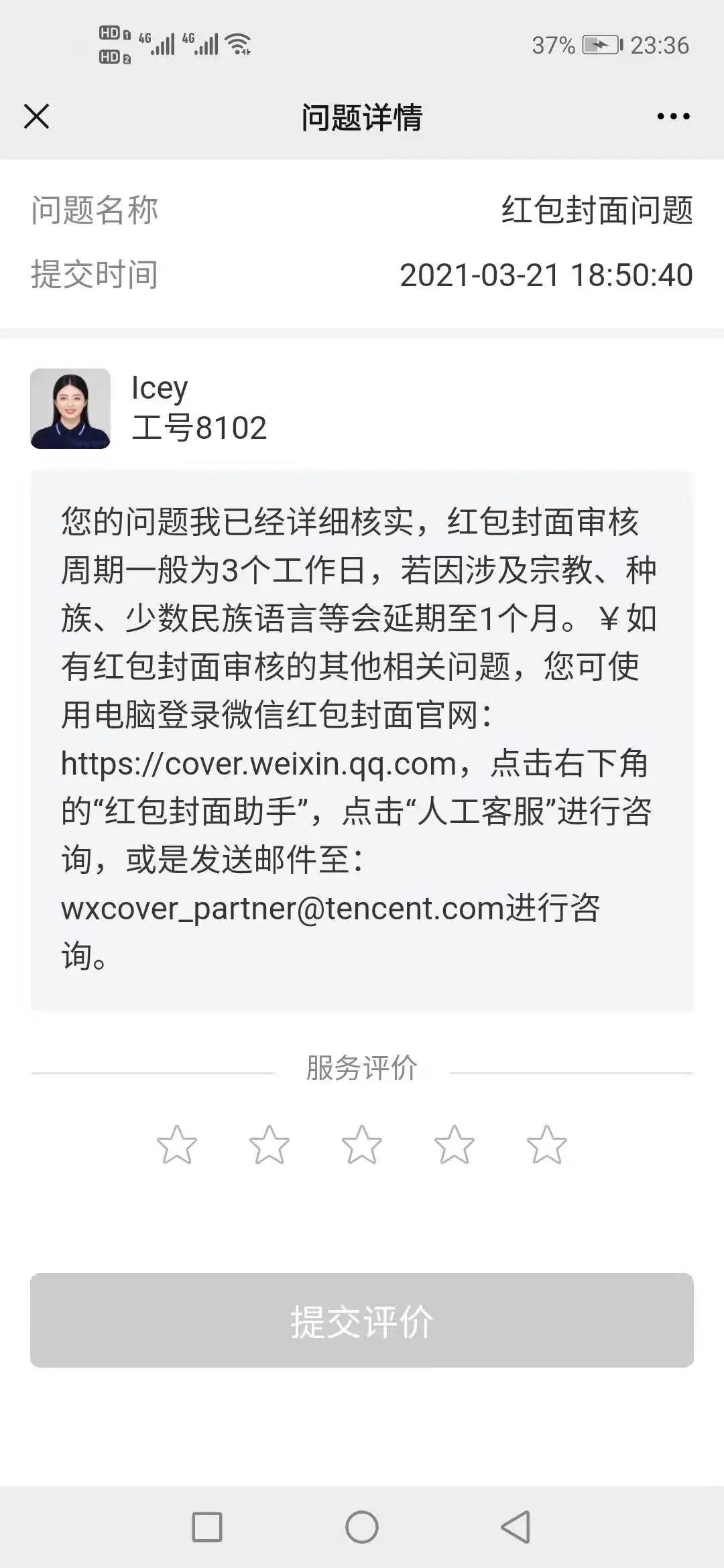
Task: Tap the Android back triangle navigation button
Action: coord(516,1527)
